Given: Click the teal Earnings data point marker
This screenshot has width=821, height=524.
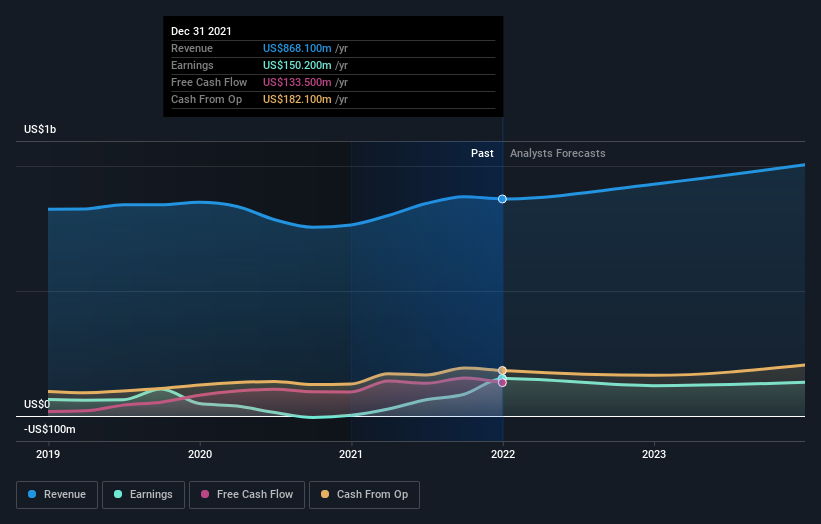Looking at the screenshot, I should [x=502, y=378].
